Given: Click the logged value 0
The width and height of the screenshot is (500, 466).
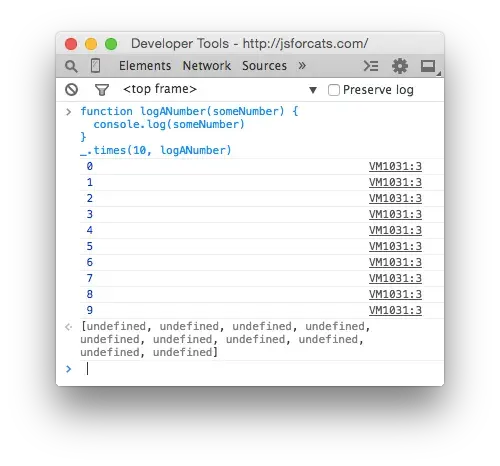Looking at the screenshot, I should click(90, 166).
